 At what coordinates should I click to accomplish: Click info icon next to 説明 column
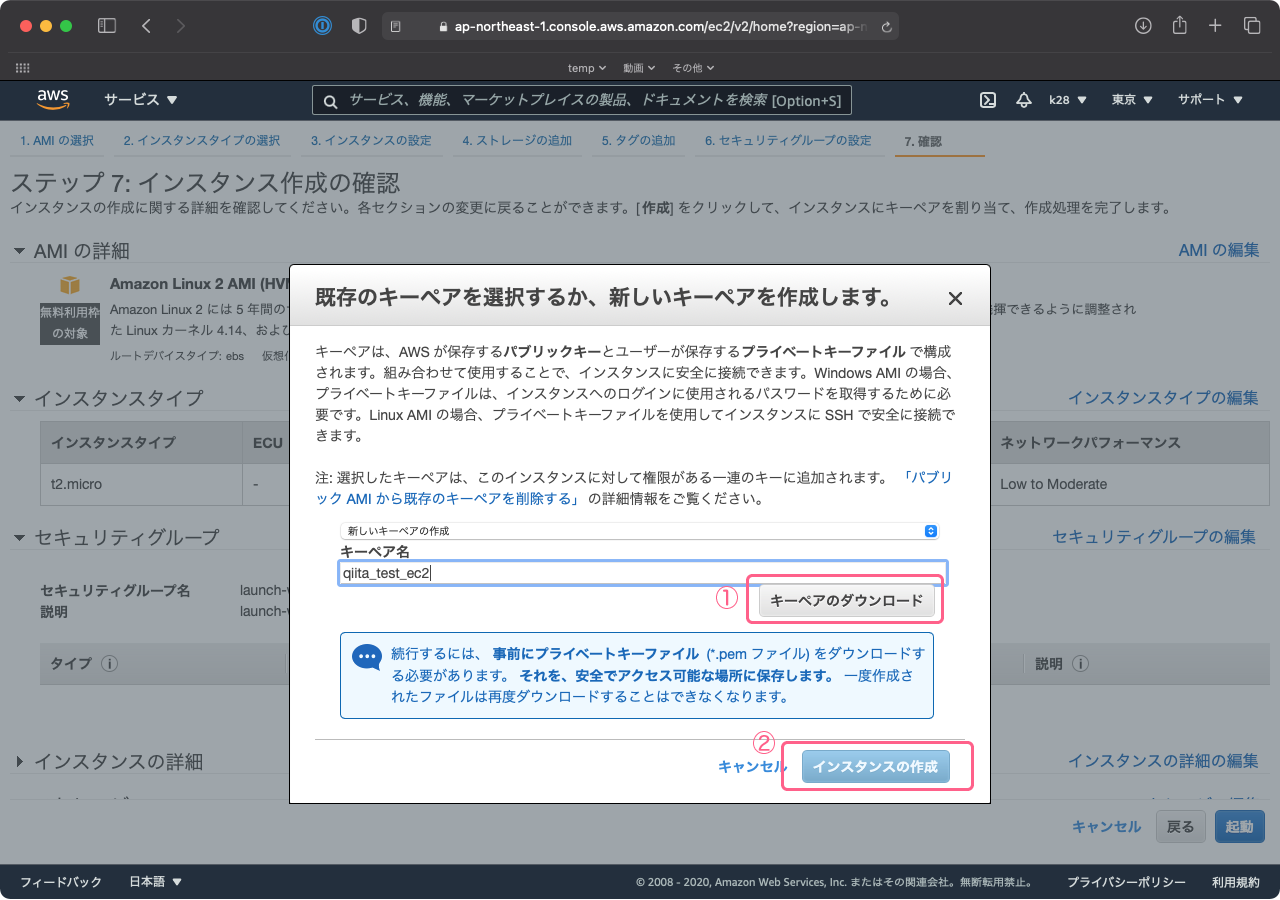tap(1080, 664)
